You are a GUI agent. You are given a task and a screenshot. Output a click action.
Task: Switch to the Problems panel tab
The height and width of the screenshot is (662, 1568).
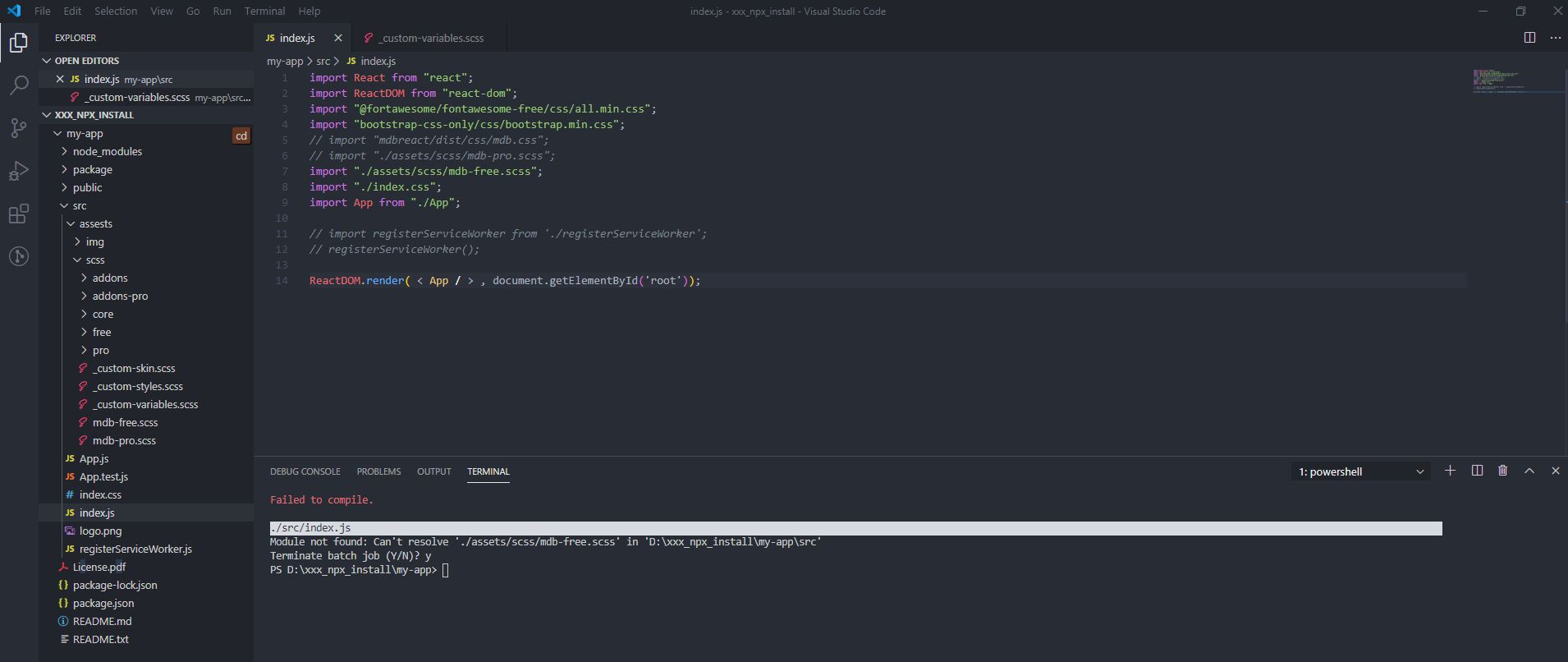[x=378, y=471]
